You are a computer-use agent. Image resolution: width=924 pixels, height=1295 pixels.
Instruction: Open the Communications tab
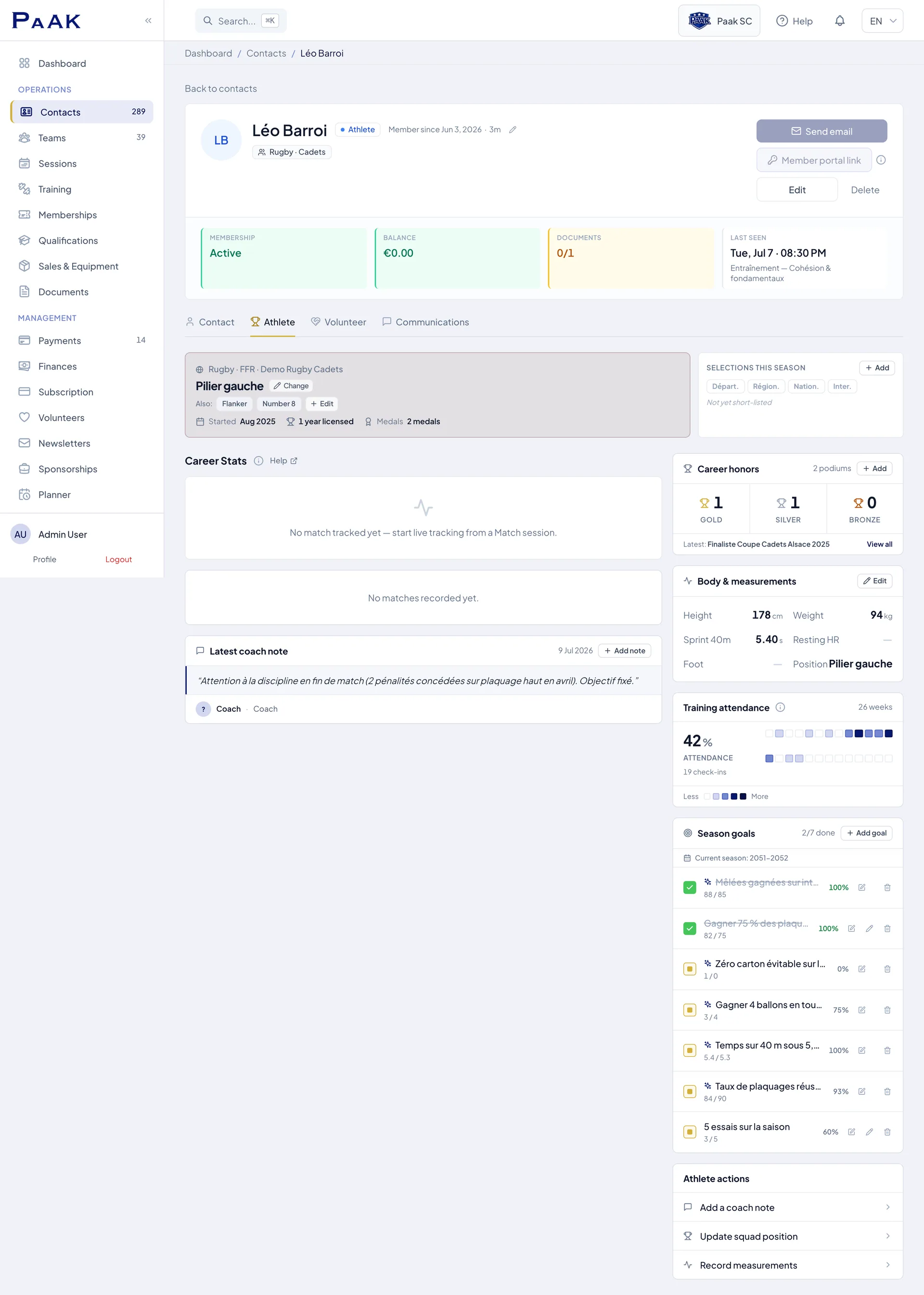(x=425, y=322)
